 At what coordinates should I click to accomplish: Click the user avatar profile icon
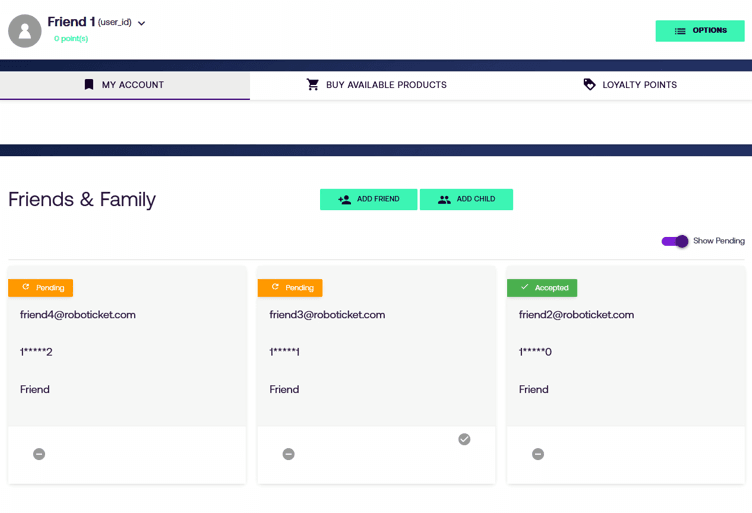coord(25,31)
